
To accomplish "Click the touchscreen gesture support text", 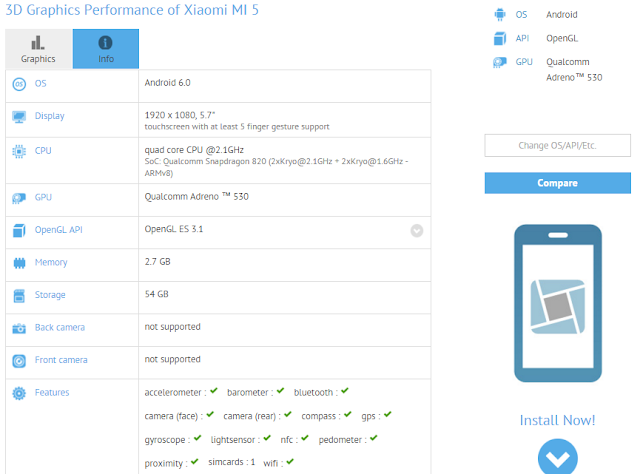I will pyautogui.click(x=237, y=127).
